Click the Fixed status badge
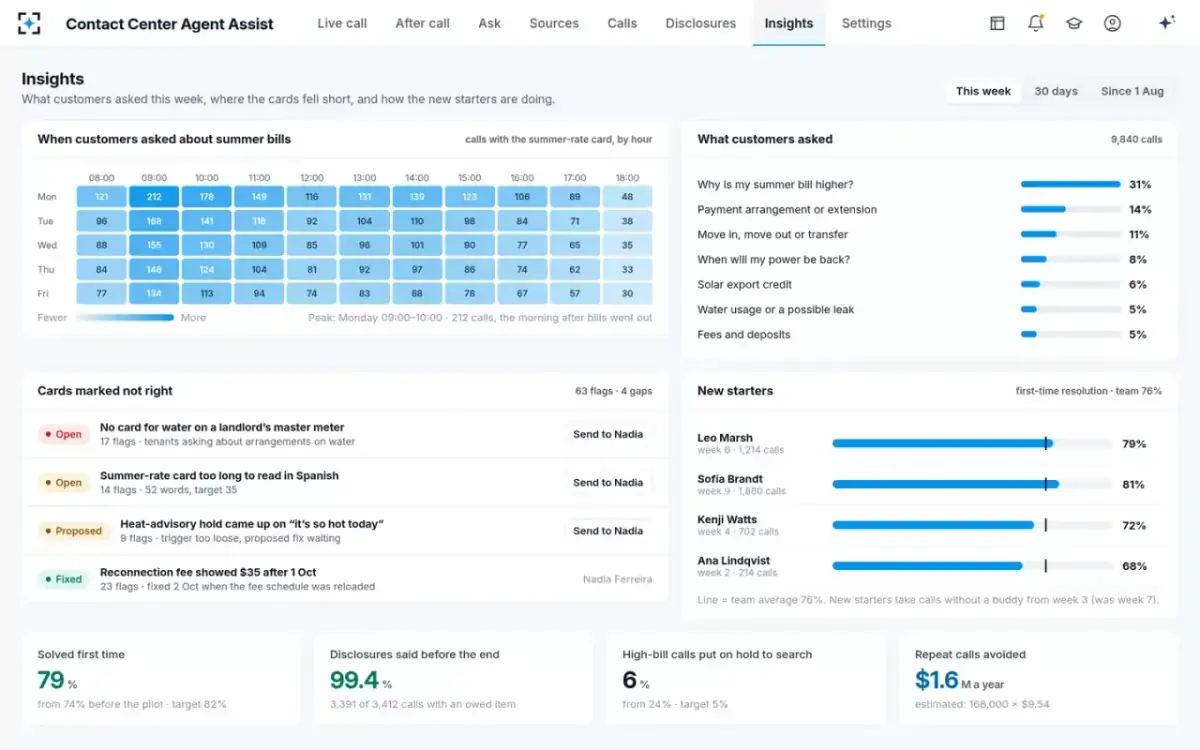Image resolution: width=1200 pixels, height=750 pixels. tap(64, 579)
